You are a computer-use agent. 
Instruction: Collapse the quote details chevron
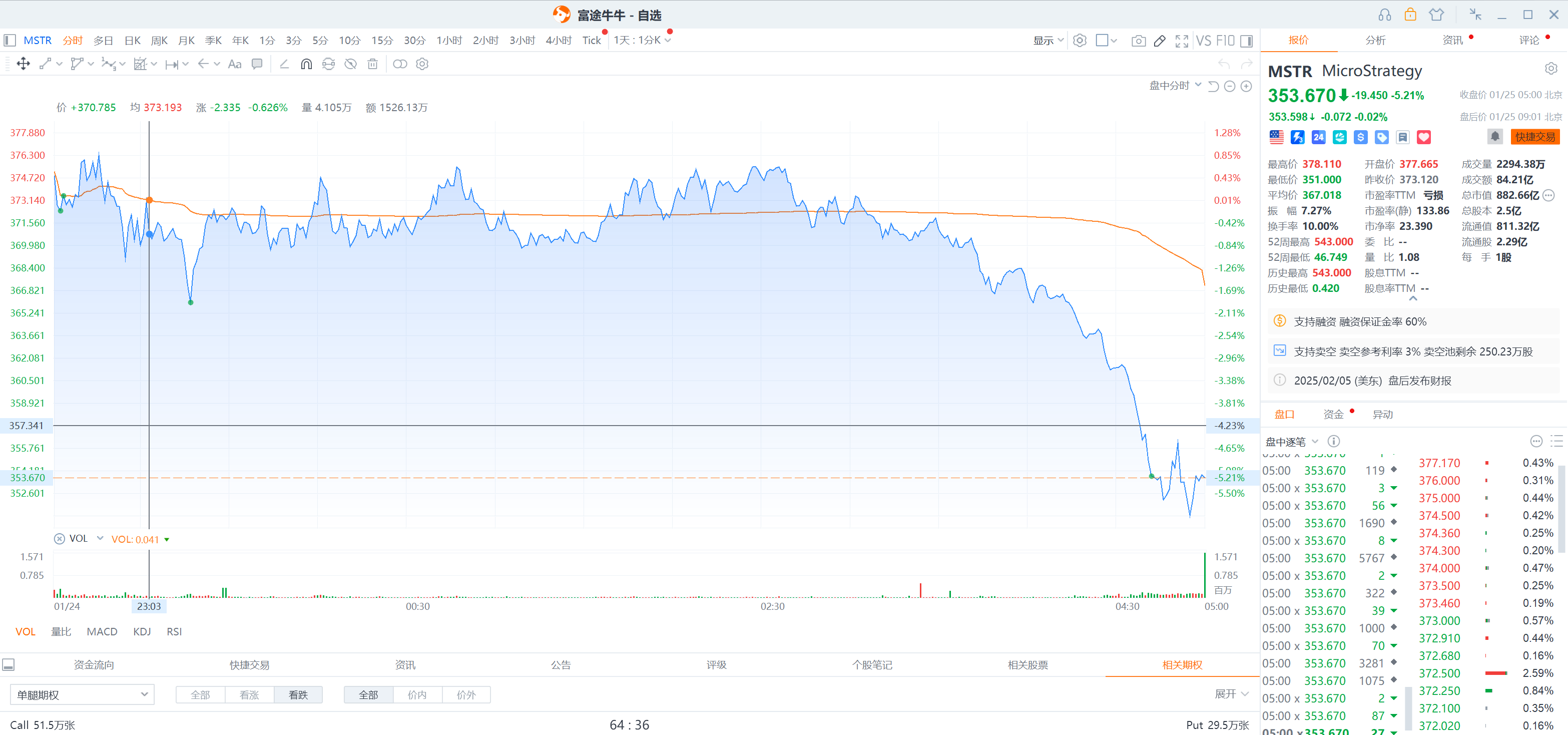(x=1413, y=298)
